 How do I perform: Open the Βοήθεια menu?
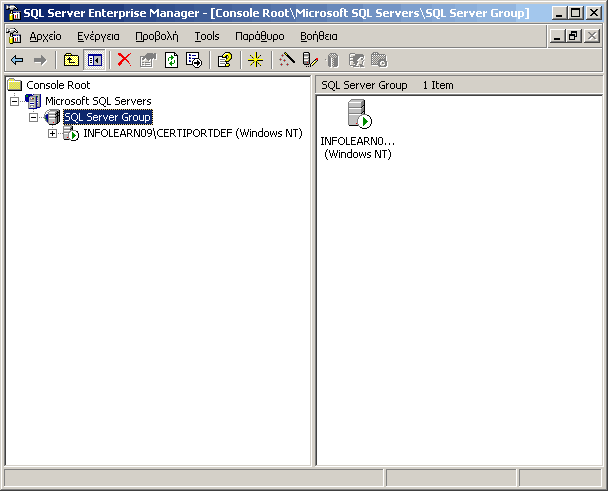(x=319, y=36)
